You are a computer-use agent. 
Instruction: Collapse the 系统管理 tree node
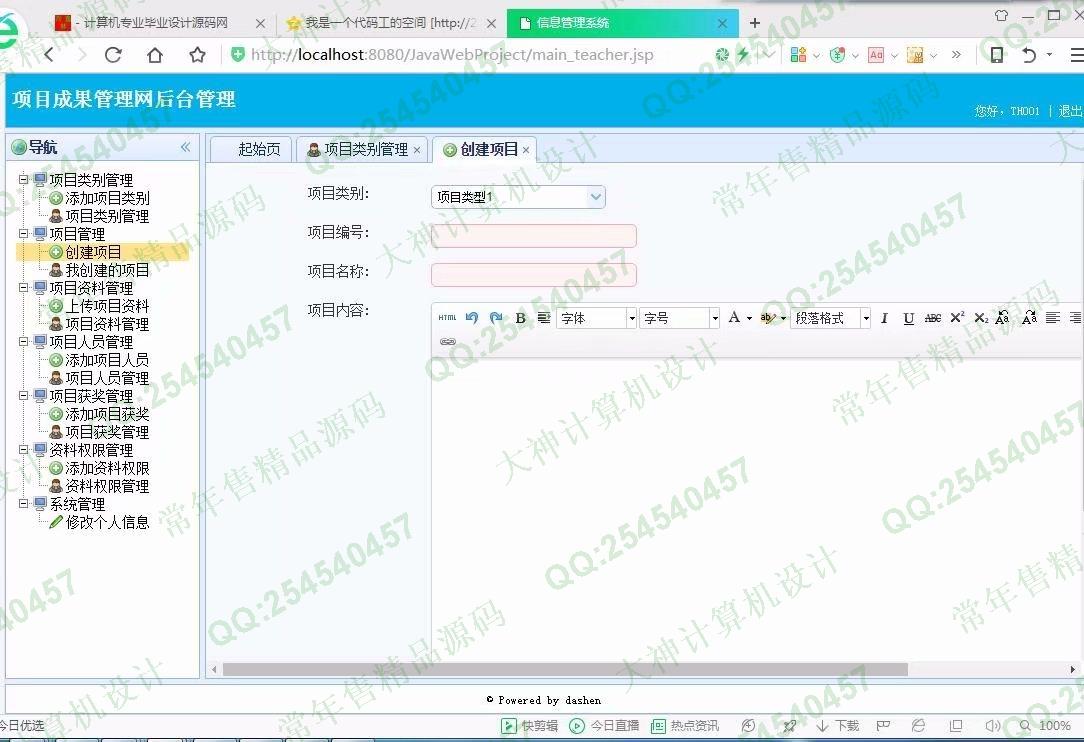[x=24, y=503]
